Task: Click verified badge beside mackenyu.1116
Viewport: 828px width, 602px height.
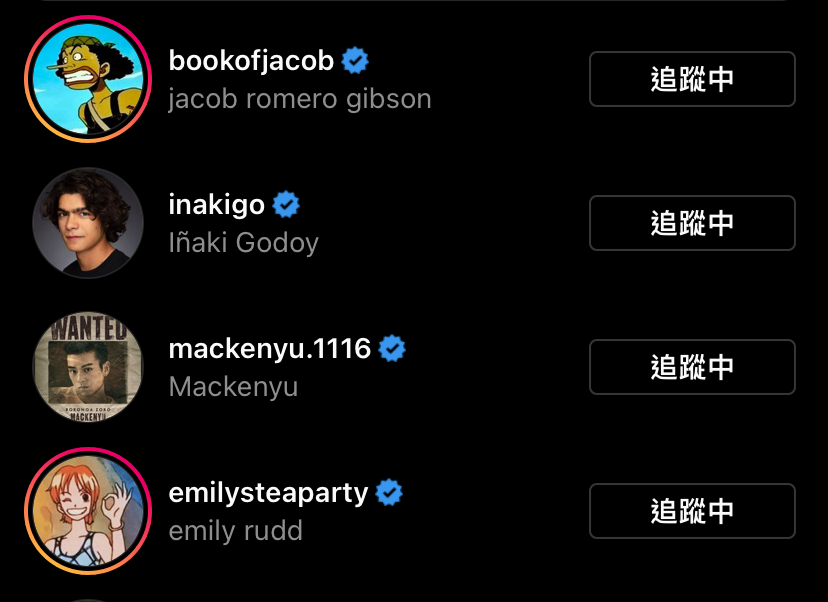Action: click(x=392, y=349)
